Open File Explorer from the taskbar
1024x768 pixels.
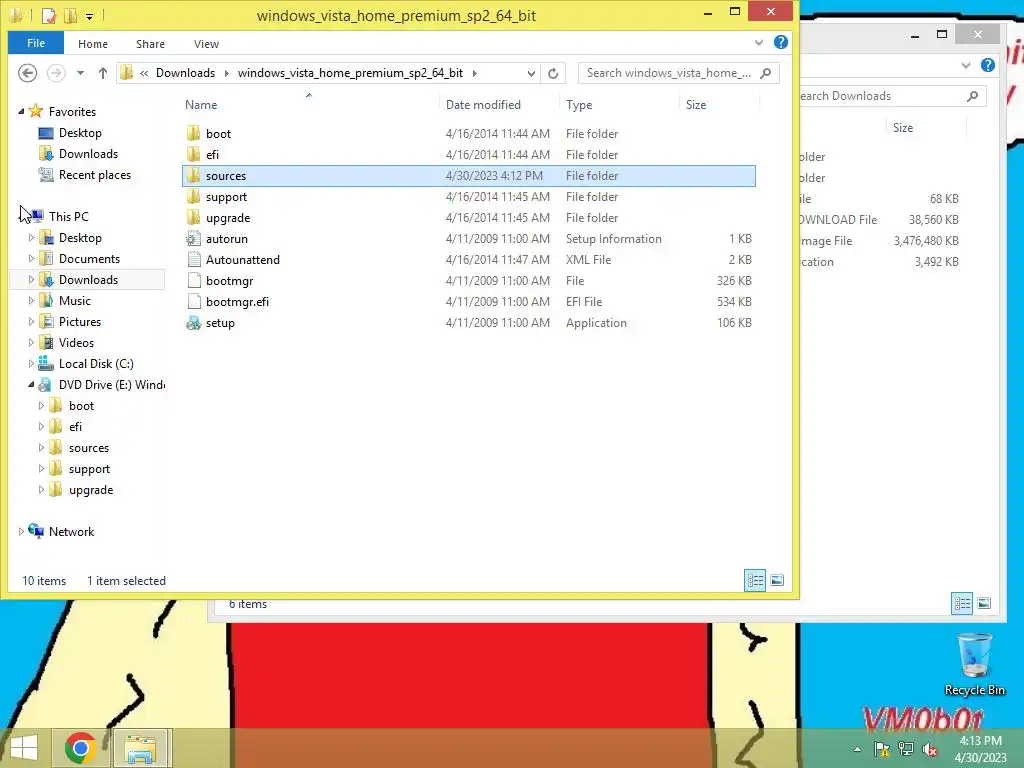(141, 748)
